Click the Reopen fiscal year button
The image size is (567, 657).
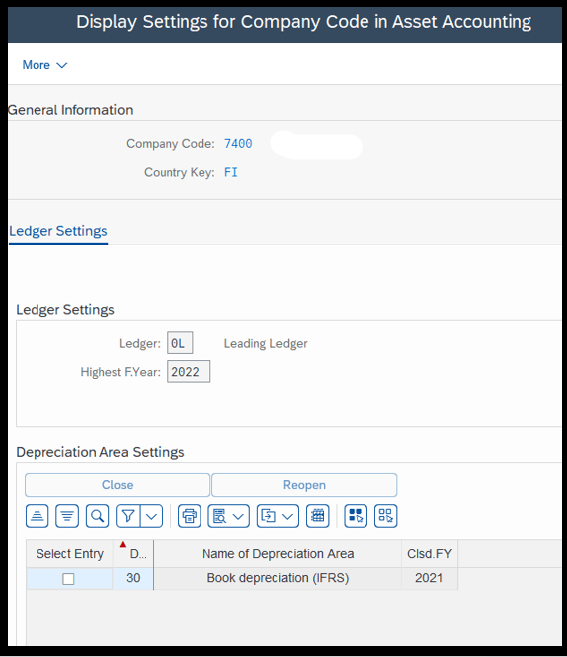tap(304, 485)
